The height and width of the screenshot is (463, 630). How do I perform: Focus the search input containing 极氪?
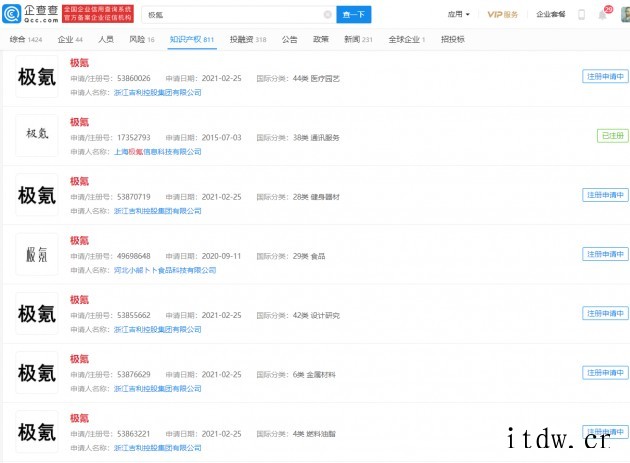239,15
